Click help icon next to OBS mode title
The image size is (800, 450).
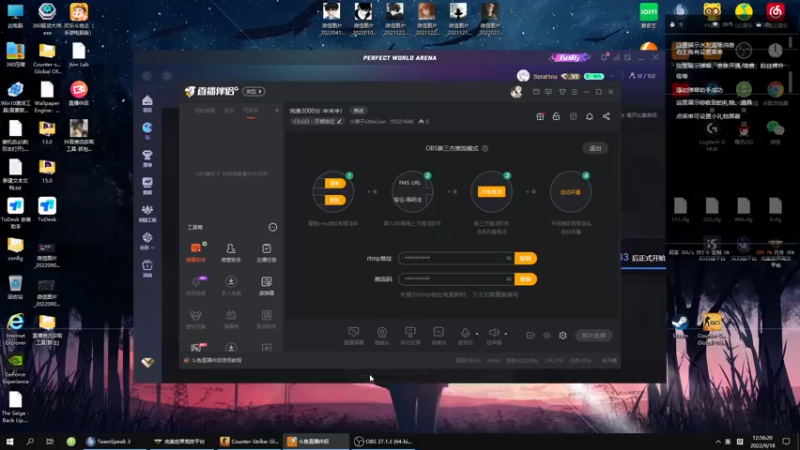[485, 148]
